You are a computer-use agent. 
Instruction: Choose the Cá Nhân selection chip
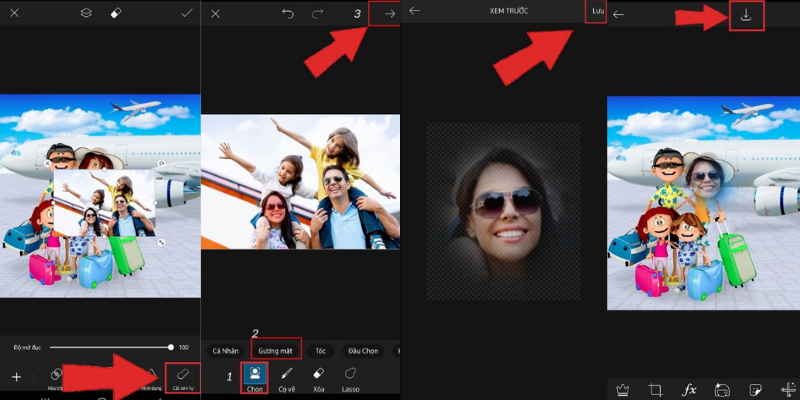coord(226,351)
